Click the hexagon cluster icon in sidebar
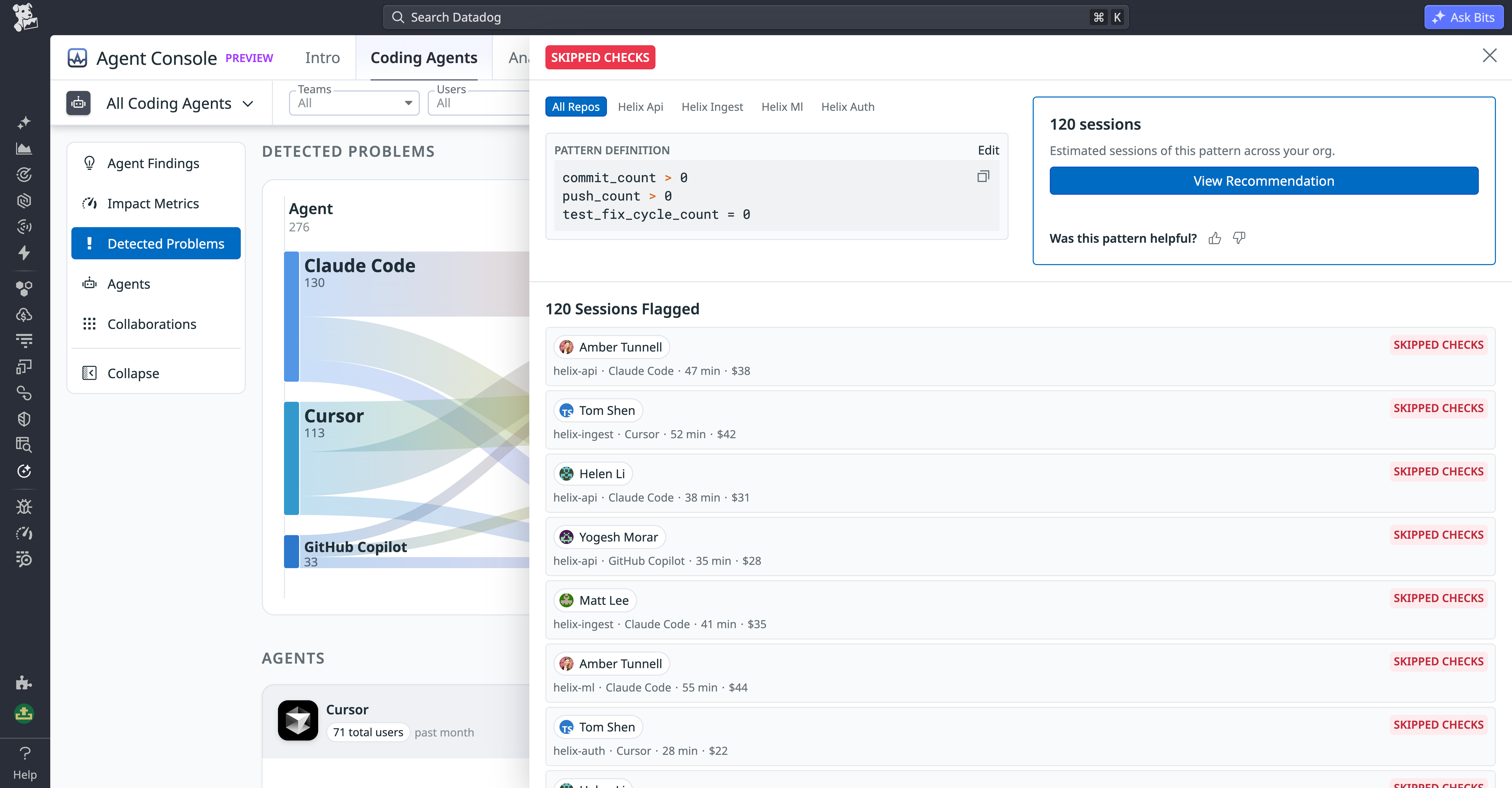Image resolution: width=1512 pixels, height=788 pixels. (24, 288)
